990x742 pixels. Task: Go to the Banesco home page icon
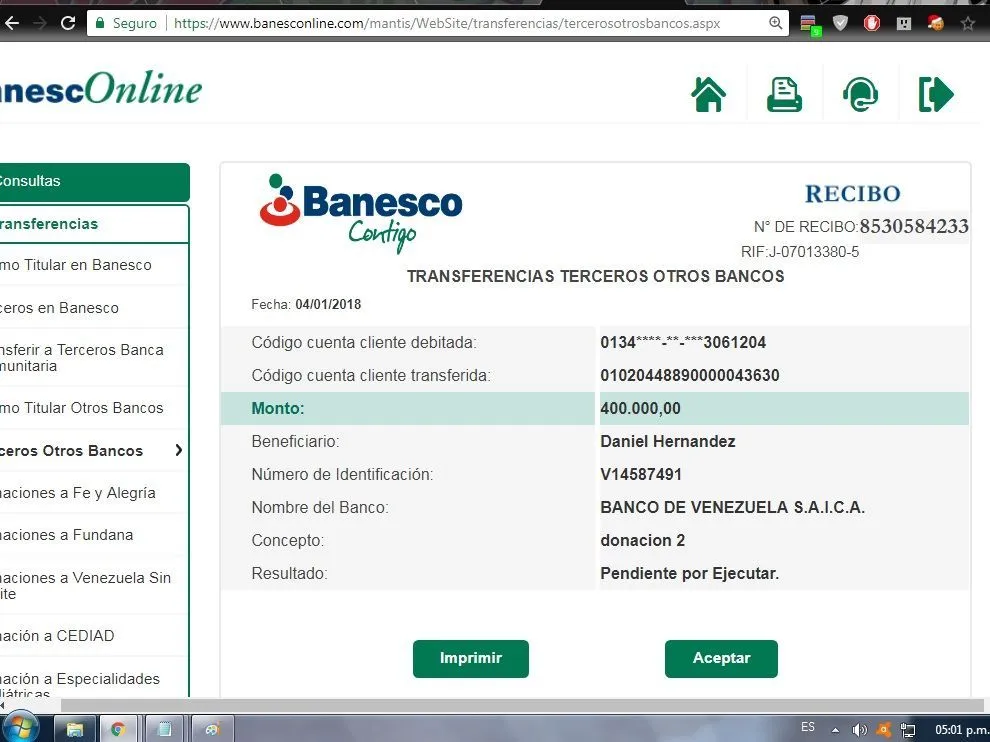click(x=708, y=95)
